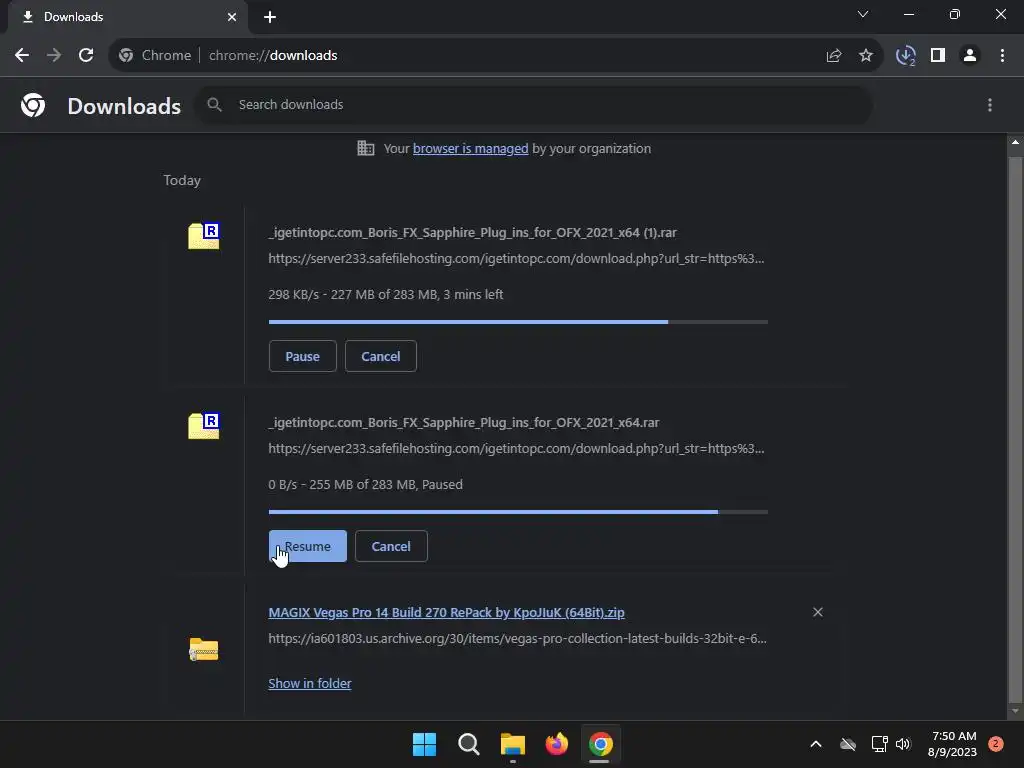Cancel the paused x64.rar download
The height and width of the screenshot is (768, 1024).
[391, 546]
